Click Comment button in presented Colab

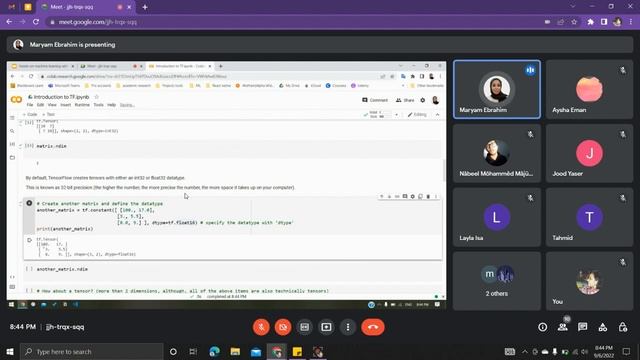pos(375,100)
